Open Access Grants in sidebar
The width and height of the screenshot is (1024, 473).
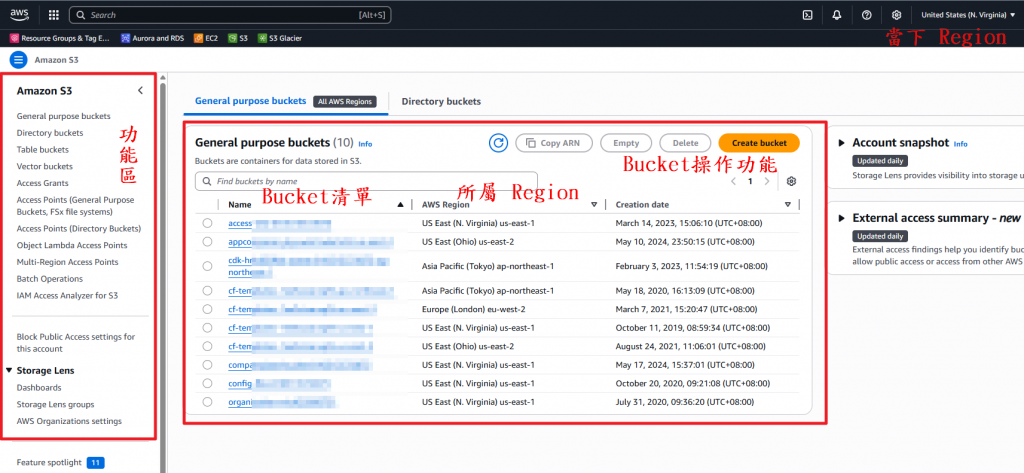pyautogui.click(x=42, y=183)
